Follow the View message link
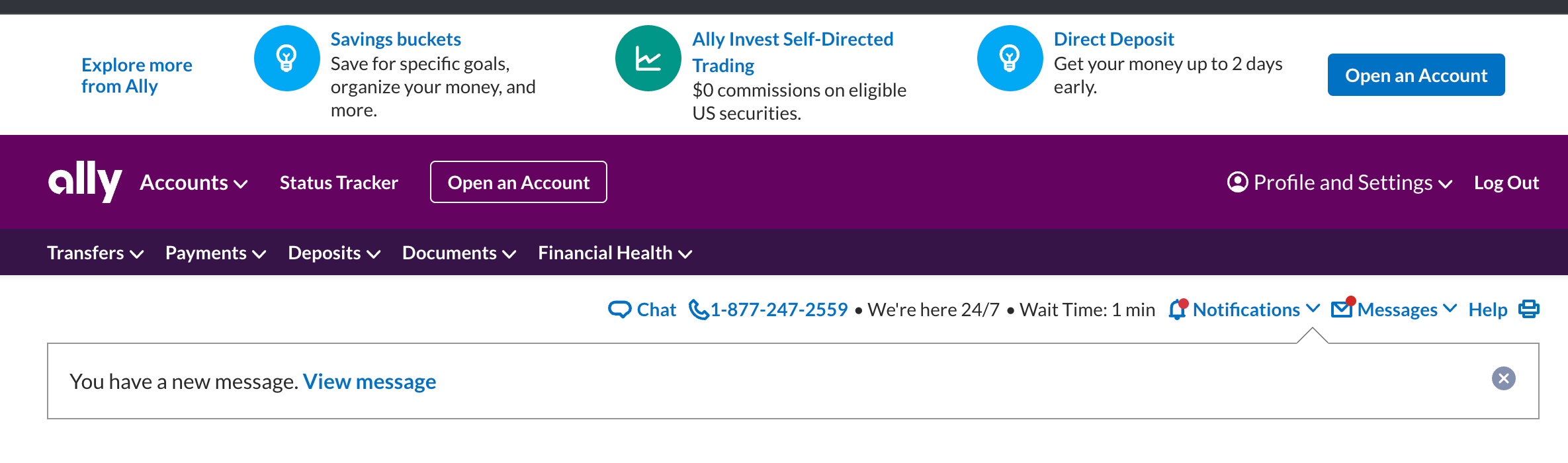 pyautogui.click(x=369, y=382)
